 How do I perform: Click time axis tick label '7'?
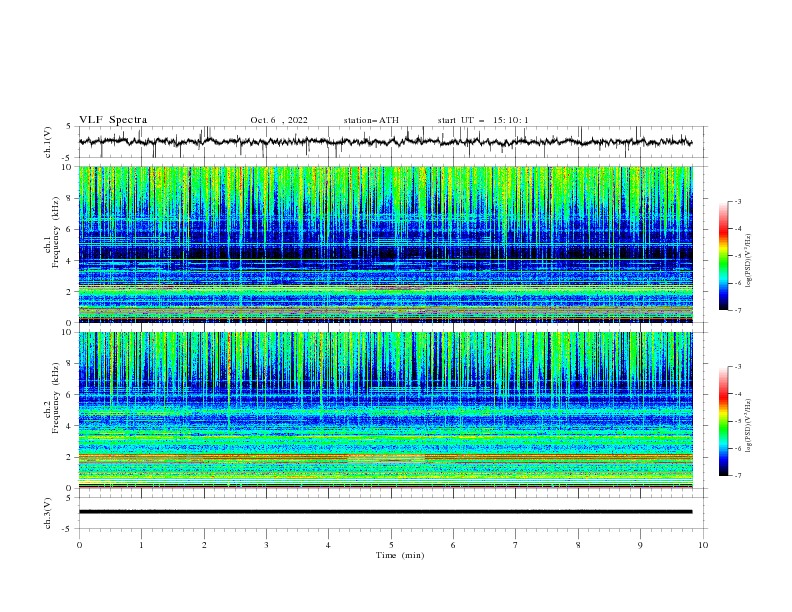pyautogui.click(x=516, y=545)
